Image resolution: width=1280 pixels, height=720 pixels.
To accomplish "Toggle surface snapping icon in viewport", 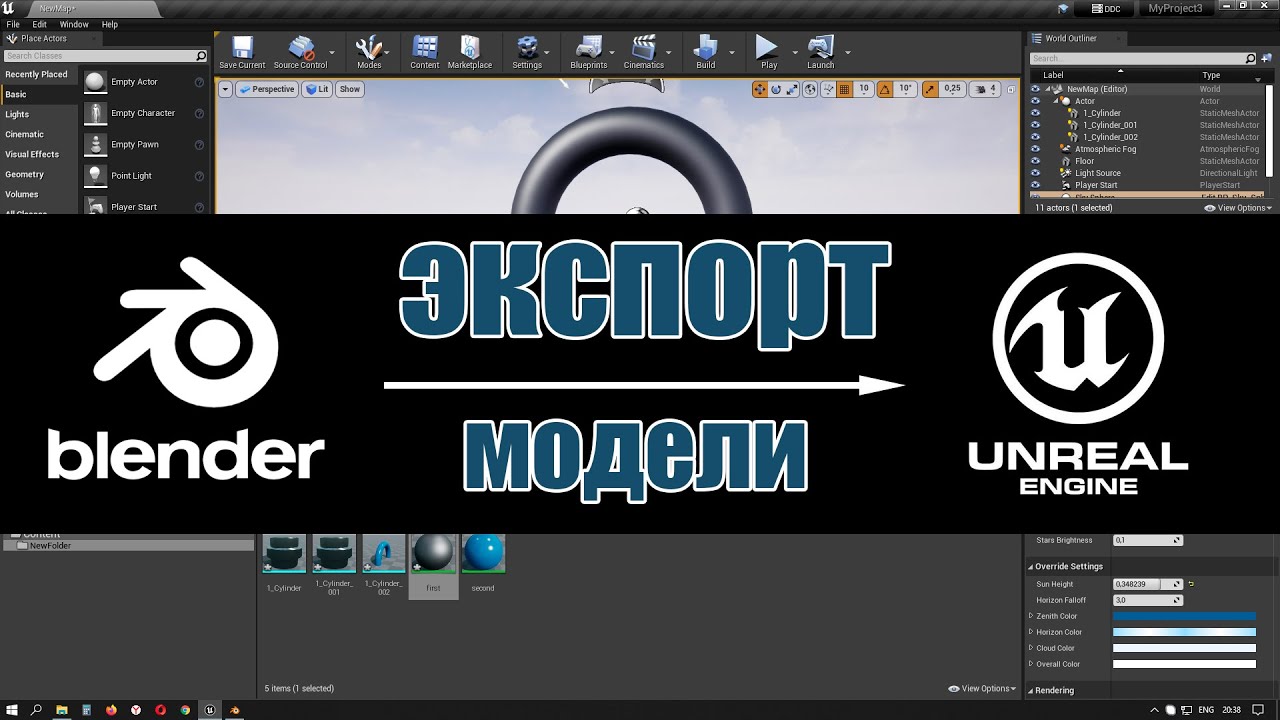I will tap(827, 89).
